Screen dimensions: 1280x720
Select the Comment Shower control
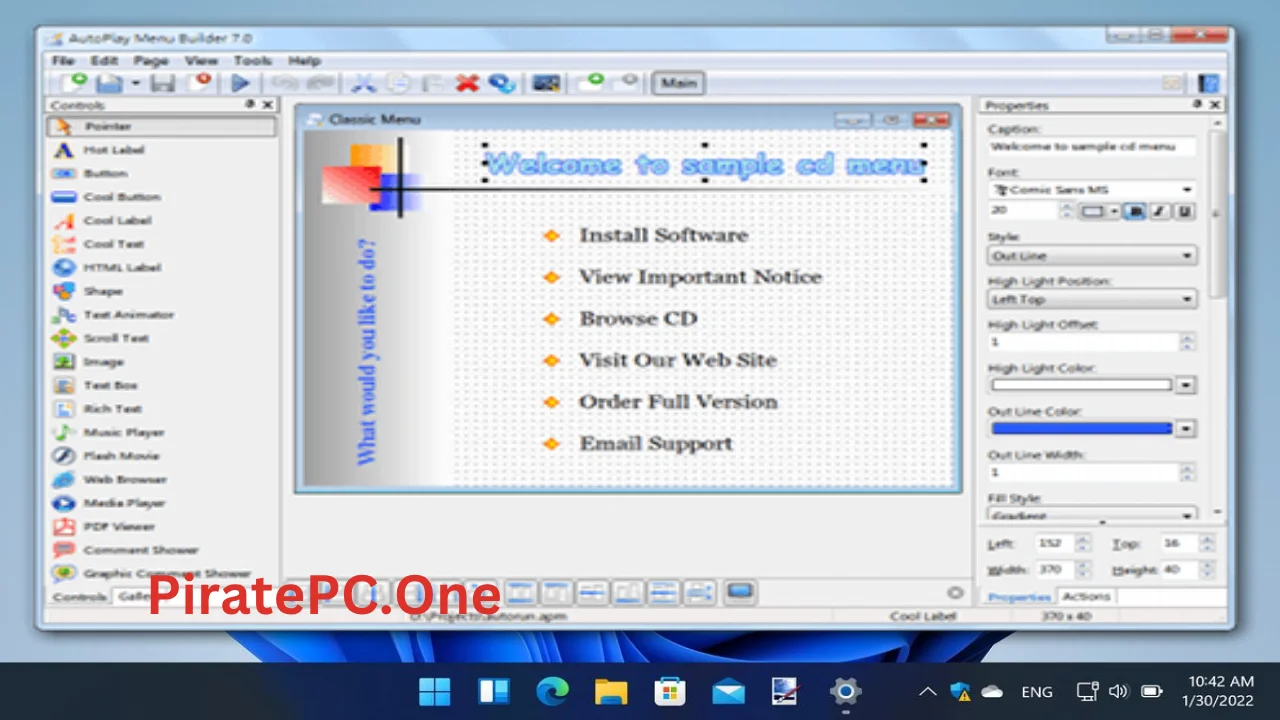click(x=162, y=550)
